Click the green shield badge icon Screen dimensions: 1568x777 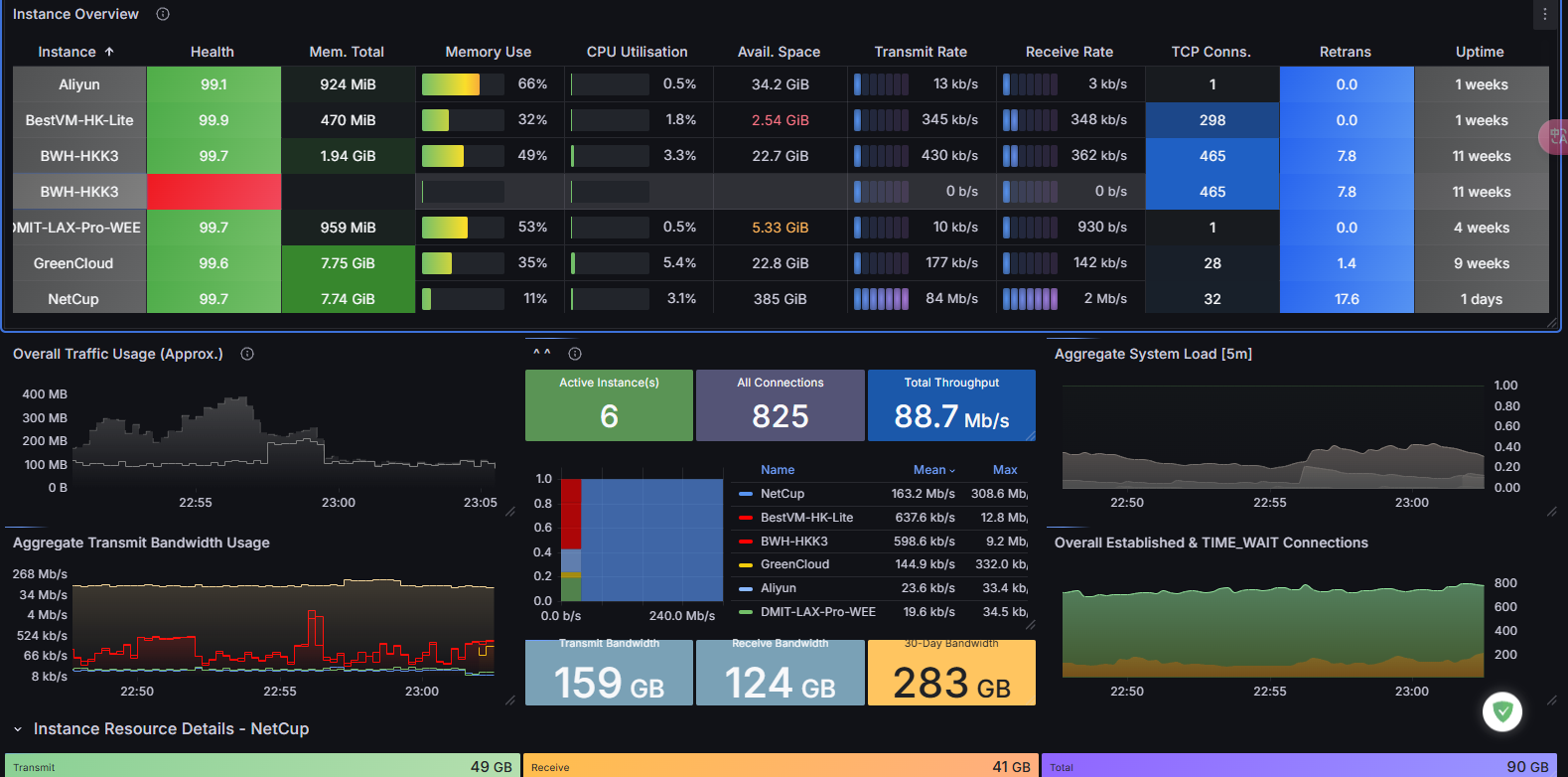coord(1502,711)
